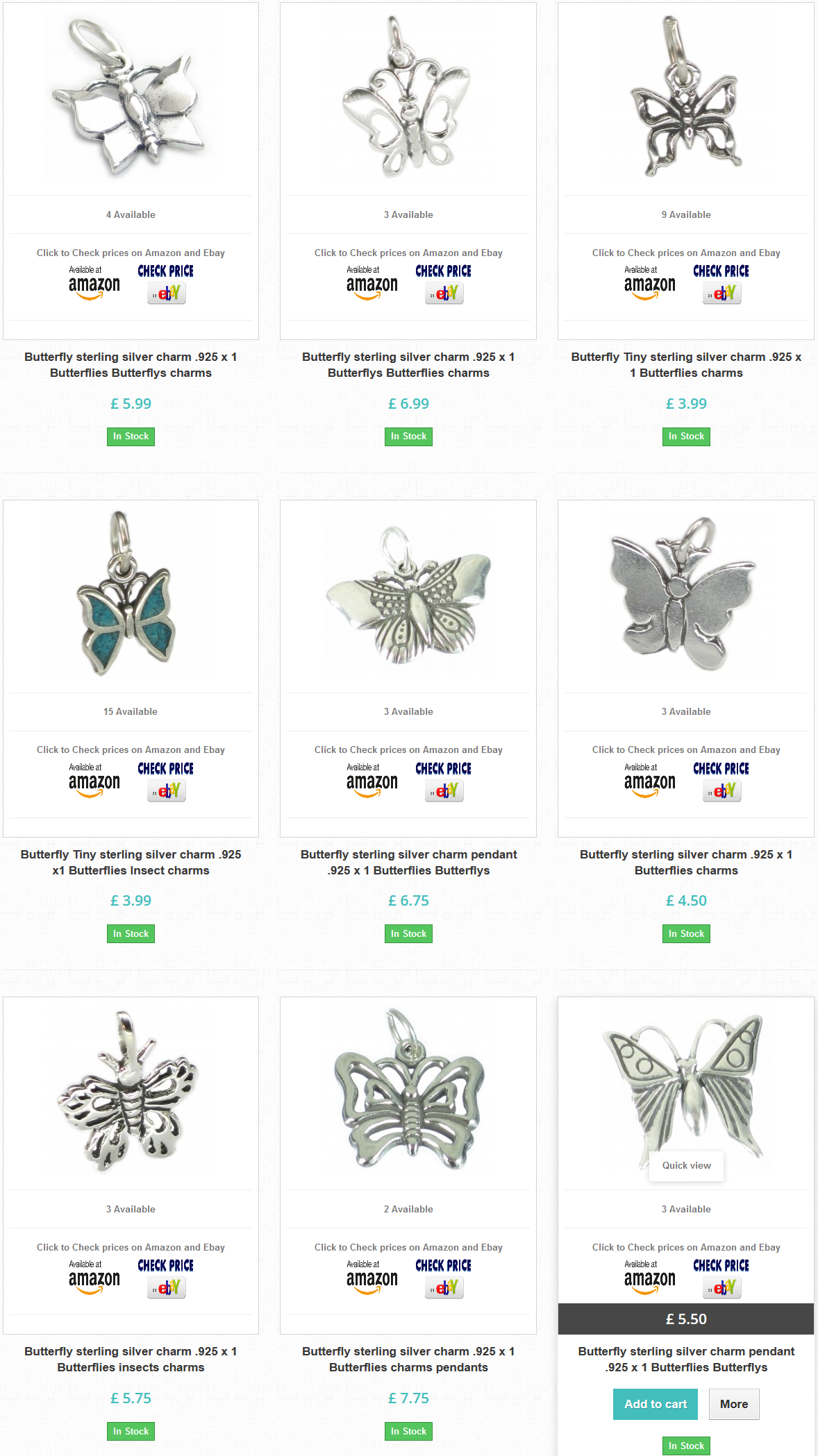Open the Amazon icon for the £3.99 tiny butterfly with 9 available
818x1456 pixels.
tap(650, 284)
